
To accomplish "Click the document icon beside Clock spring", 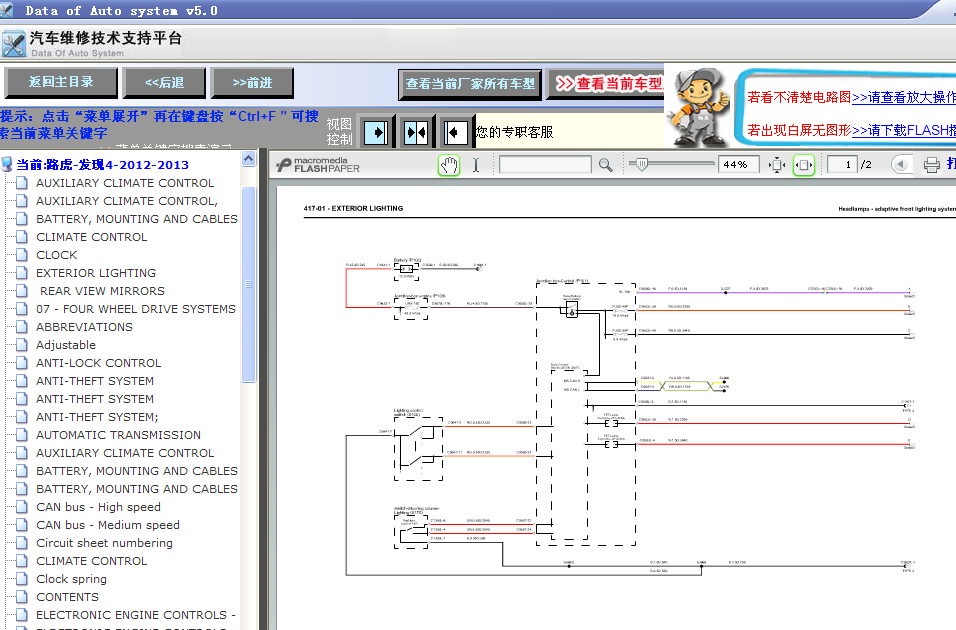I will coord(22,579).
